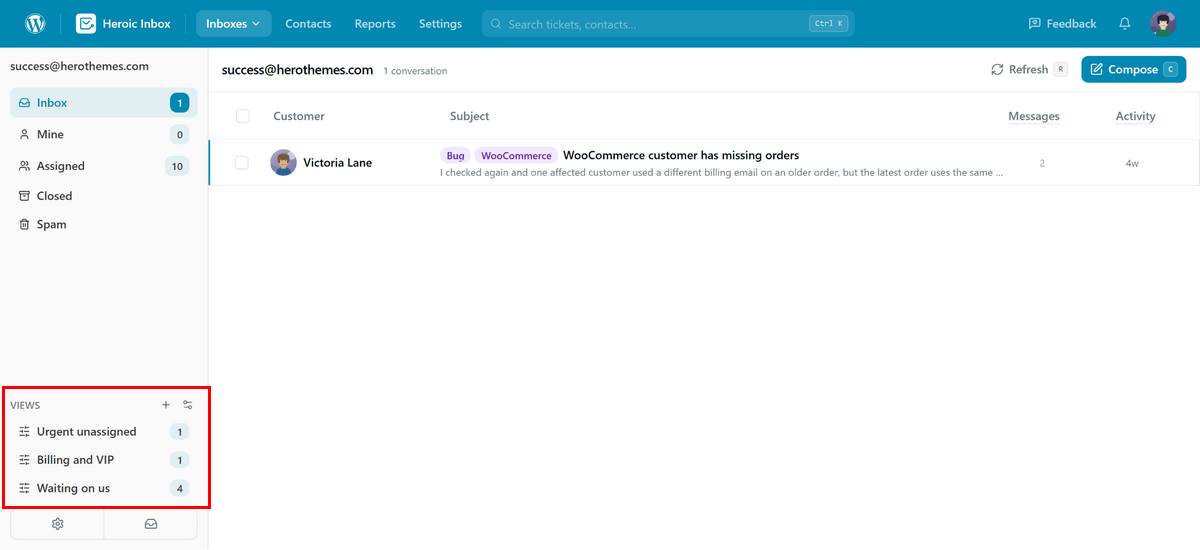This screenshot has height=550, width=1200.
Task: Focus the Search tickets, contacts field
Action: click(668, 23)
